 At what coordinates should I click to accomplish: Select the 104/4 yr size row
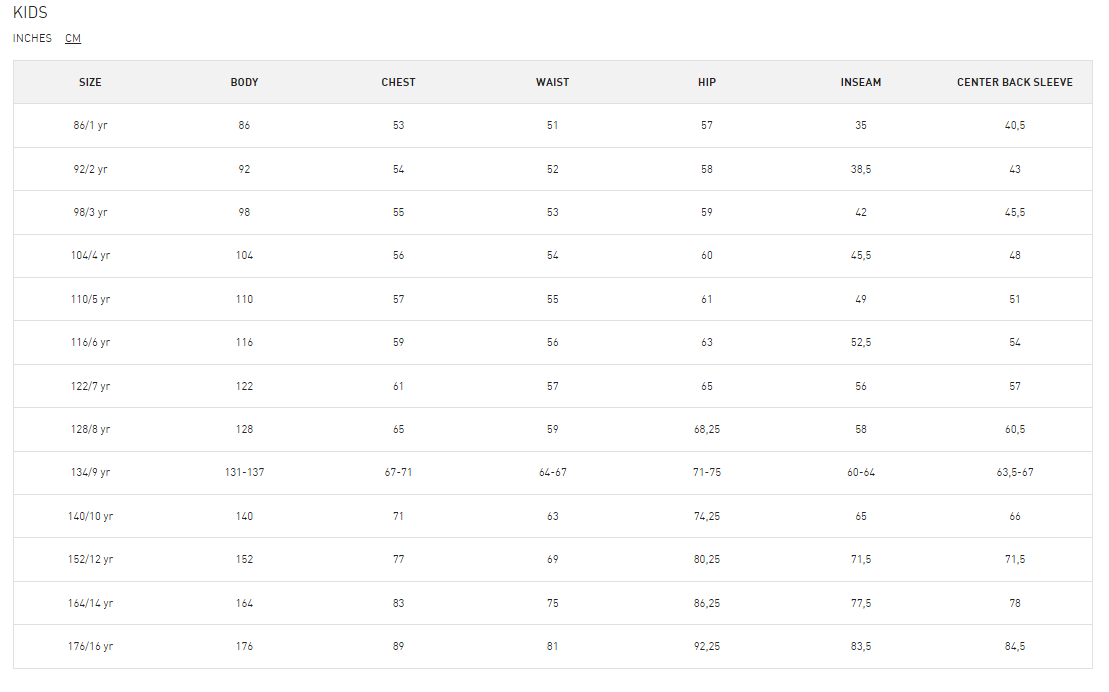(x=553, y=255)
